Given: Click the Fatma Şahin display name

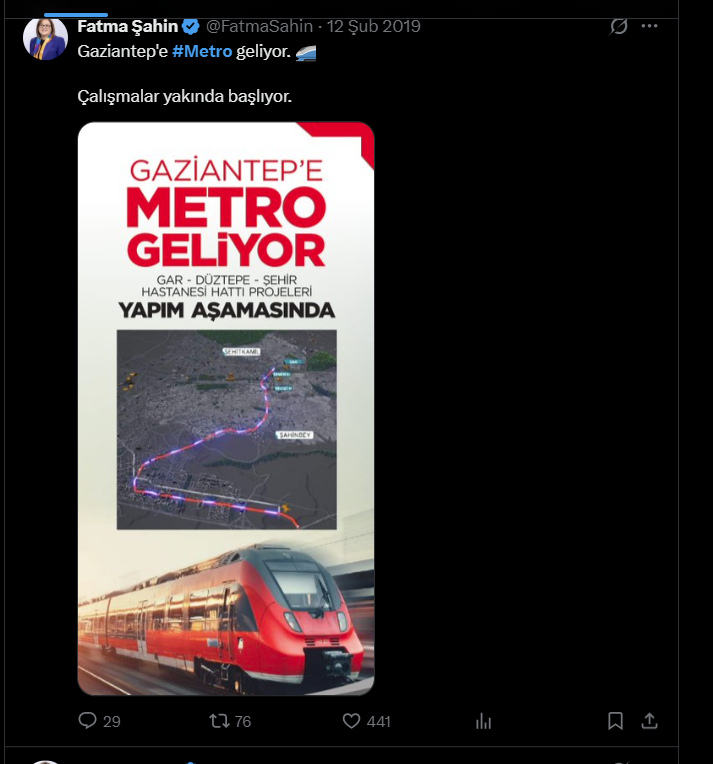Looking at the screenshot, I should click(128, 26).
